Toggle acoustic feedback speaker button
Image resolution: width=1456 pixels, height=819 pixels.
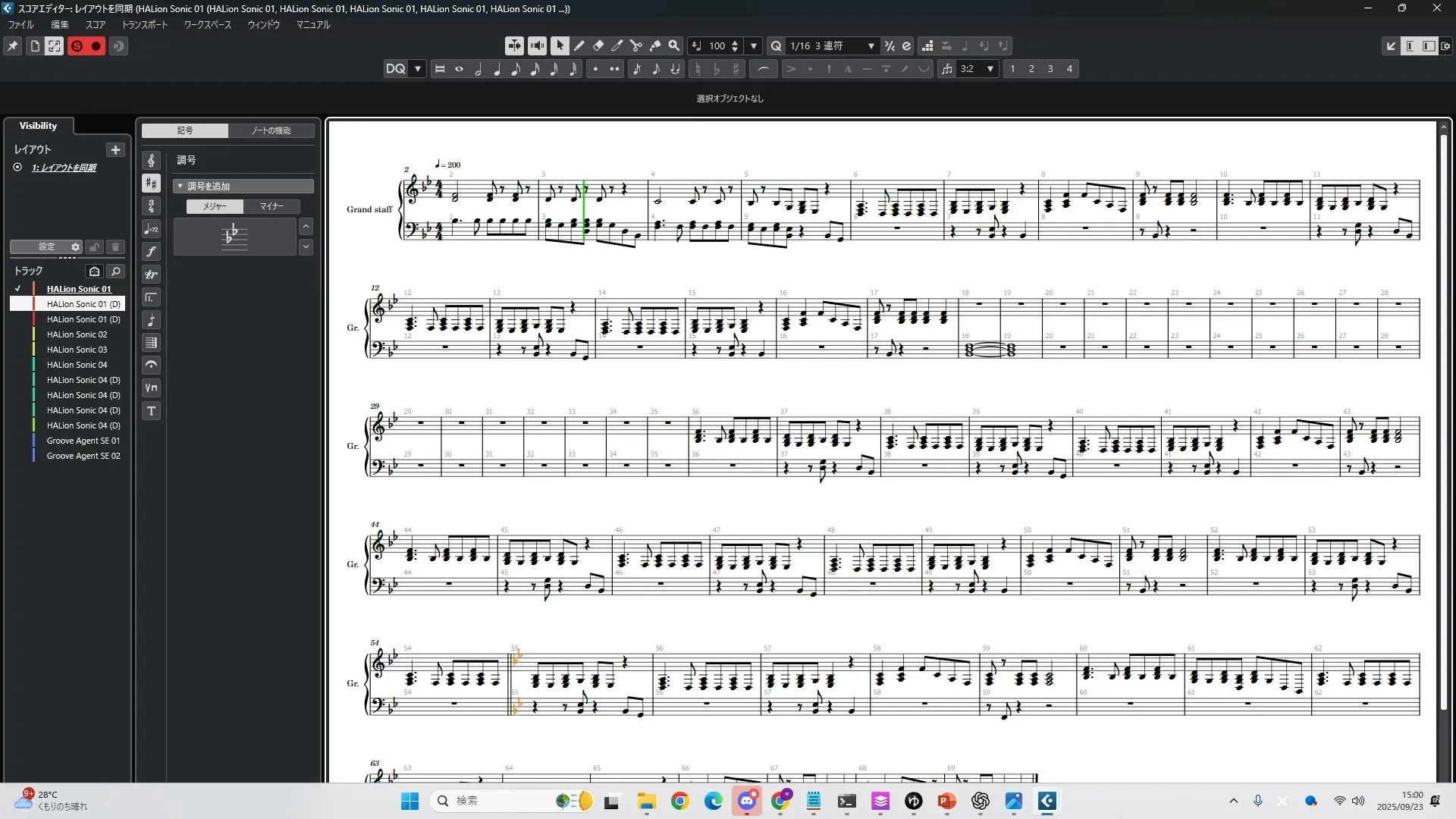(537, 46)
